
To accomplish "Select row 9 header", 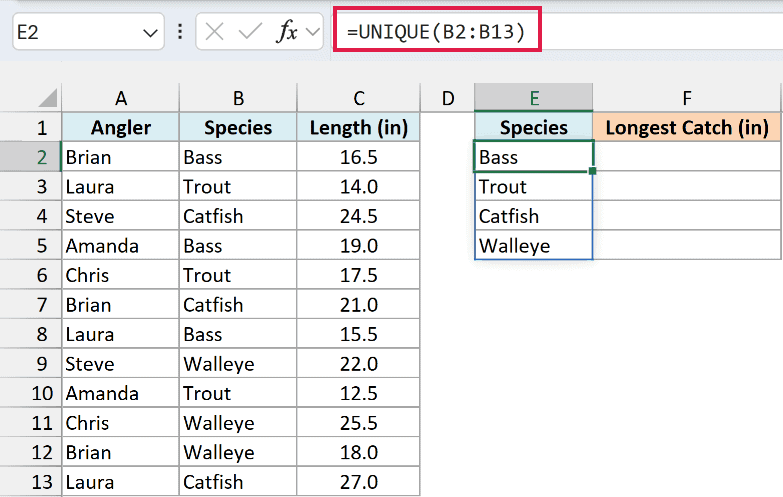I will 30,364.
